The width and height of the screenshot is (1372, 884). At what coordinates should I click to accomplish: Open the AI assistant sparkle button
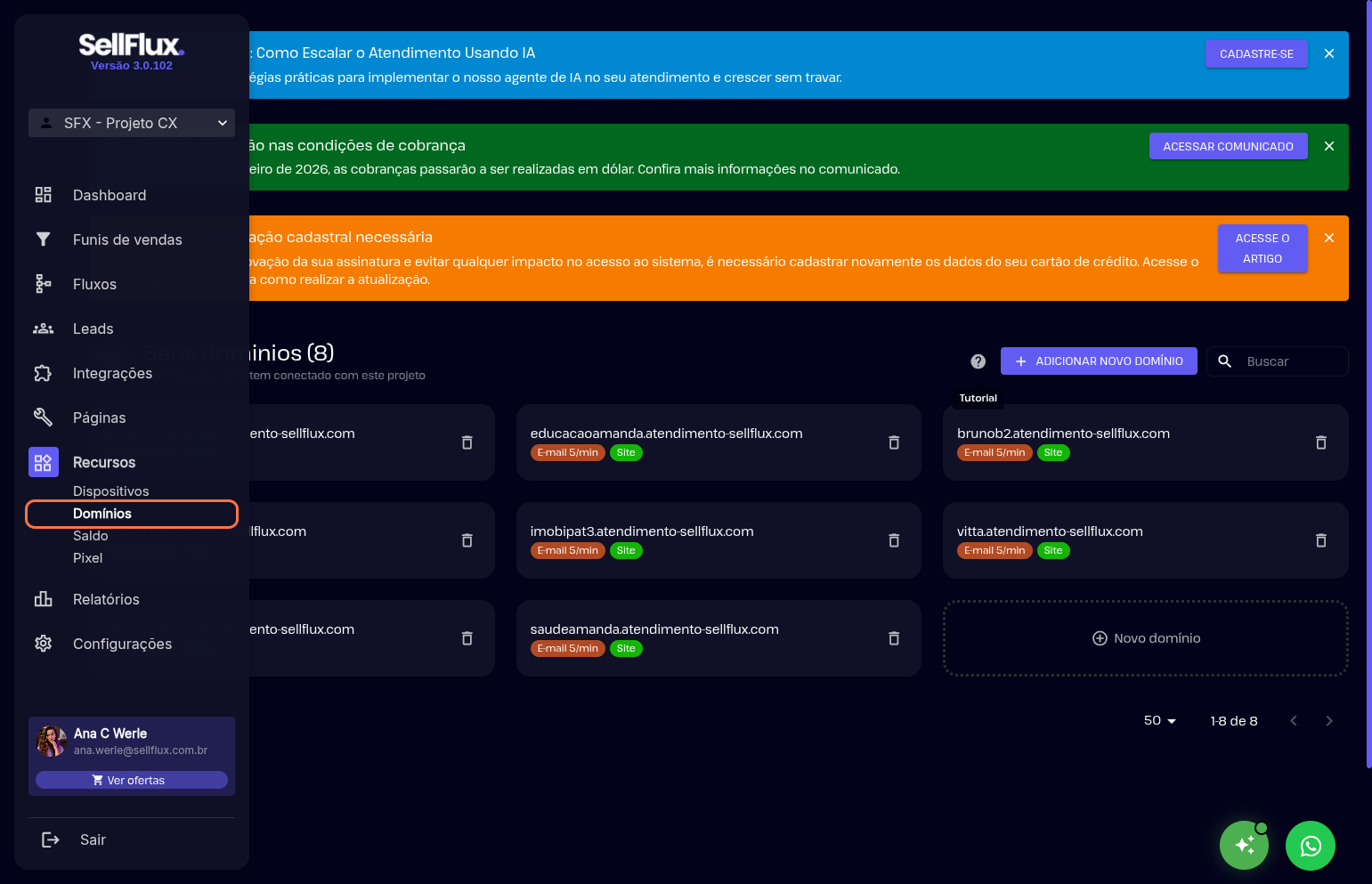pyautogui.click(x=1244, y=846)
